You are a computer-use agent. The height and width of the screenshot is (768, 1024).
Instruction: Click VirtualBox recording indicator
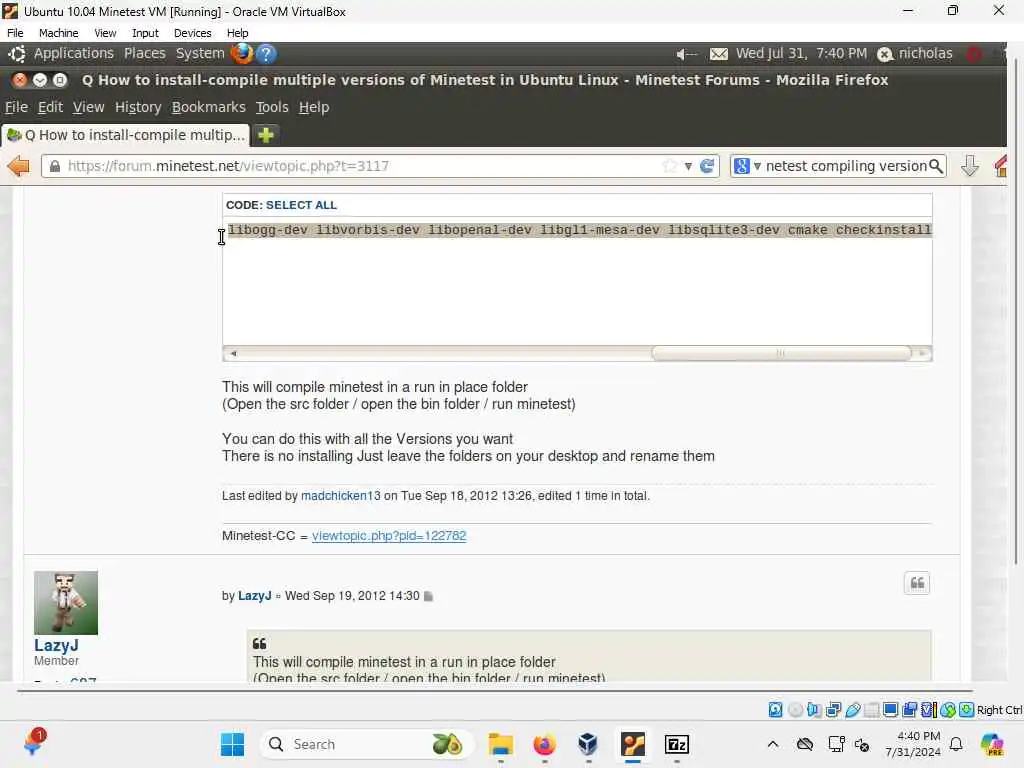910,710
